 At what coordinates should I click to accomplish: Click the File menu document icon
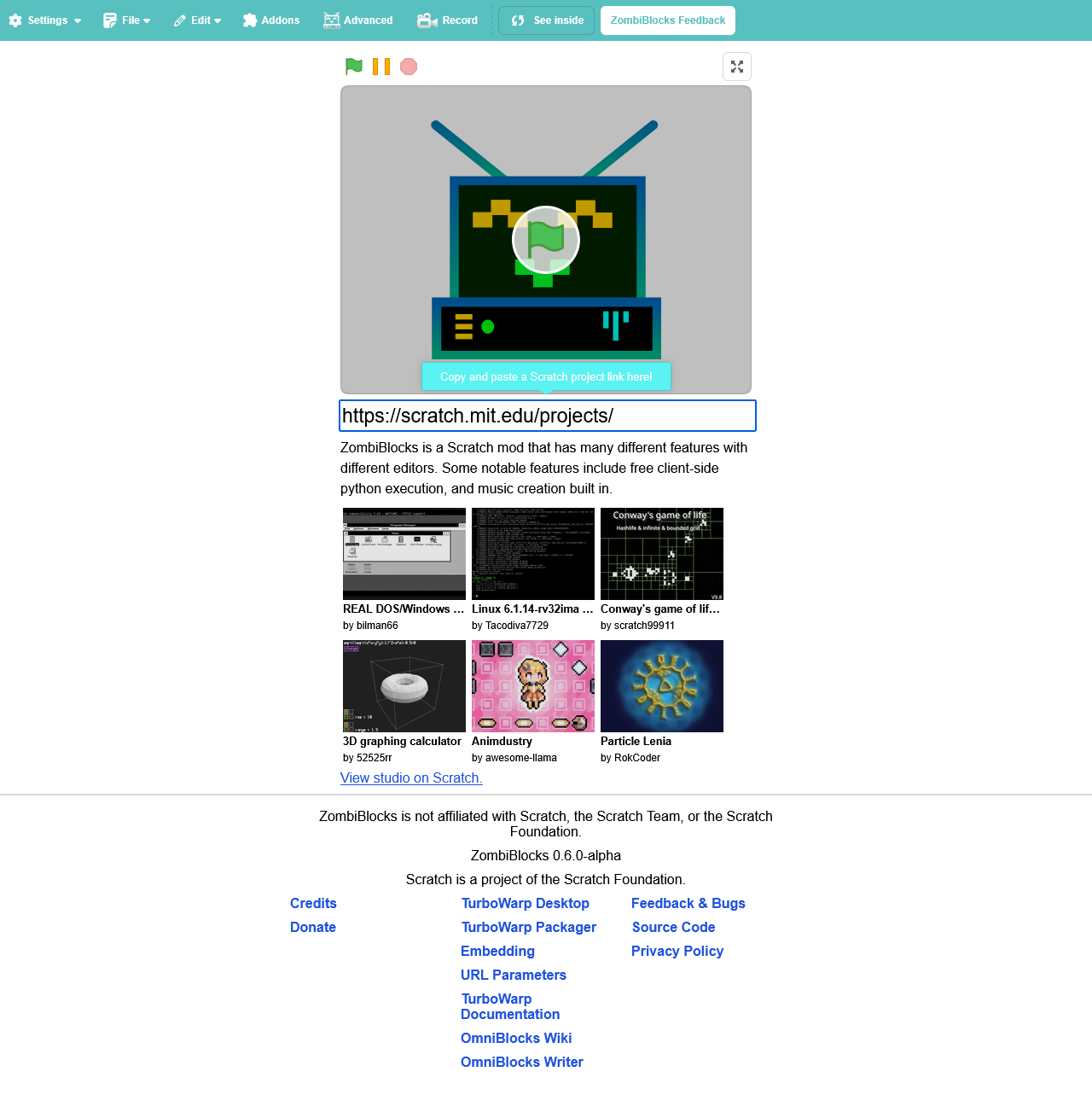pyautogui.click(x=110, y=20)
